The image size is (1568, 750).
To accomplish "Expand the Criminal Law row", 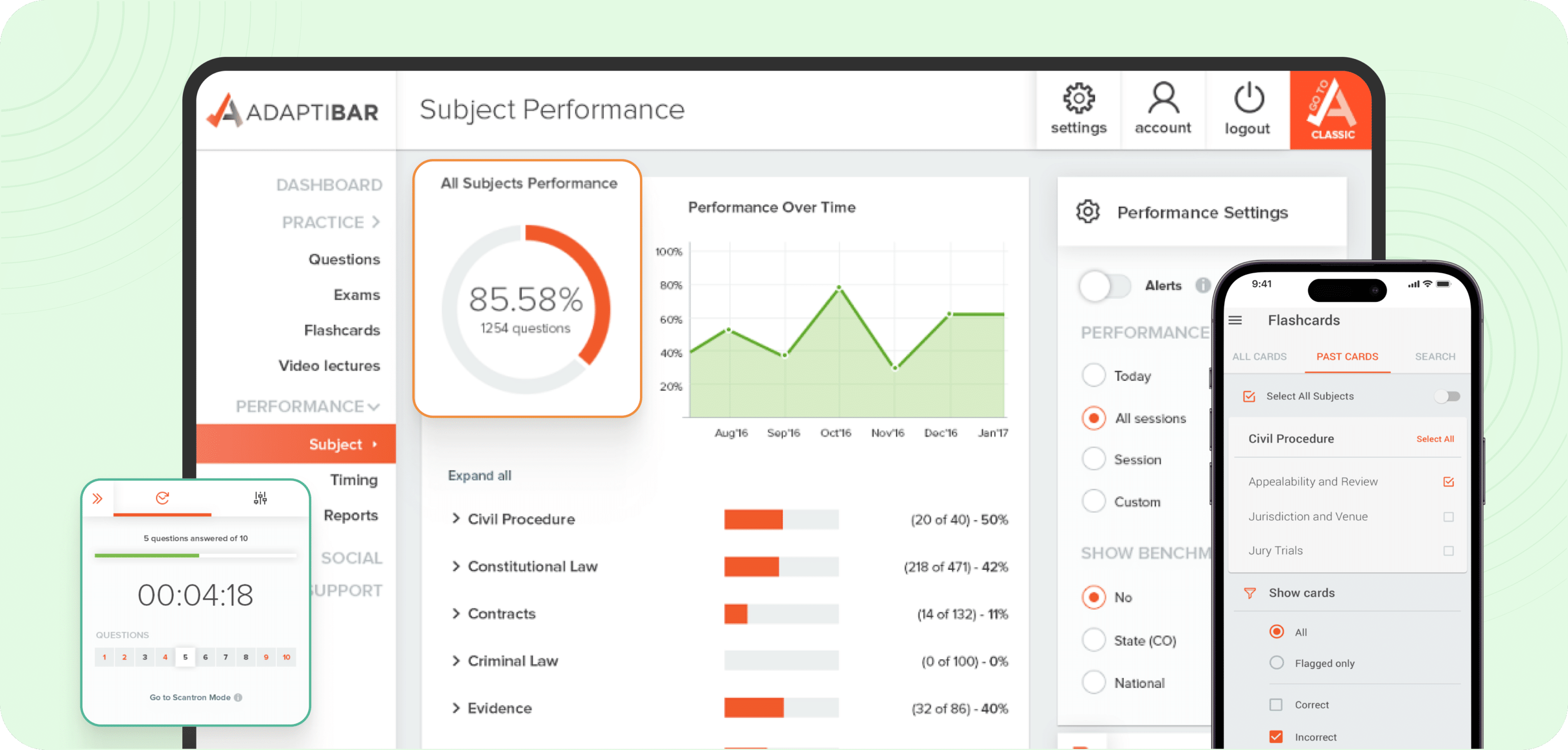I will [x=456, y=660].
